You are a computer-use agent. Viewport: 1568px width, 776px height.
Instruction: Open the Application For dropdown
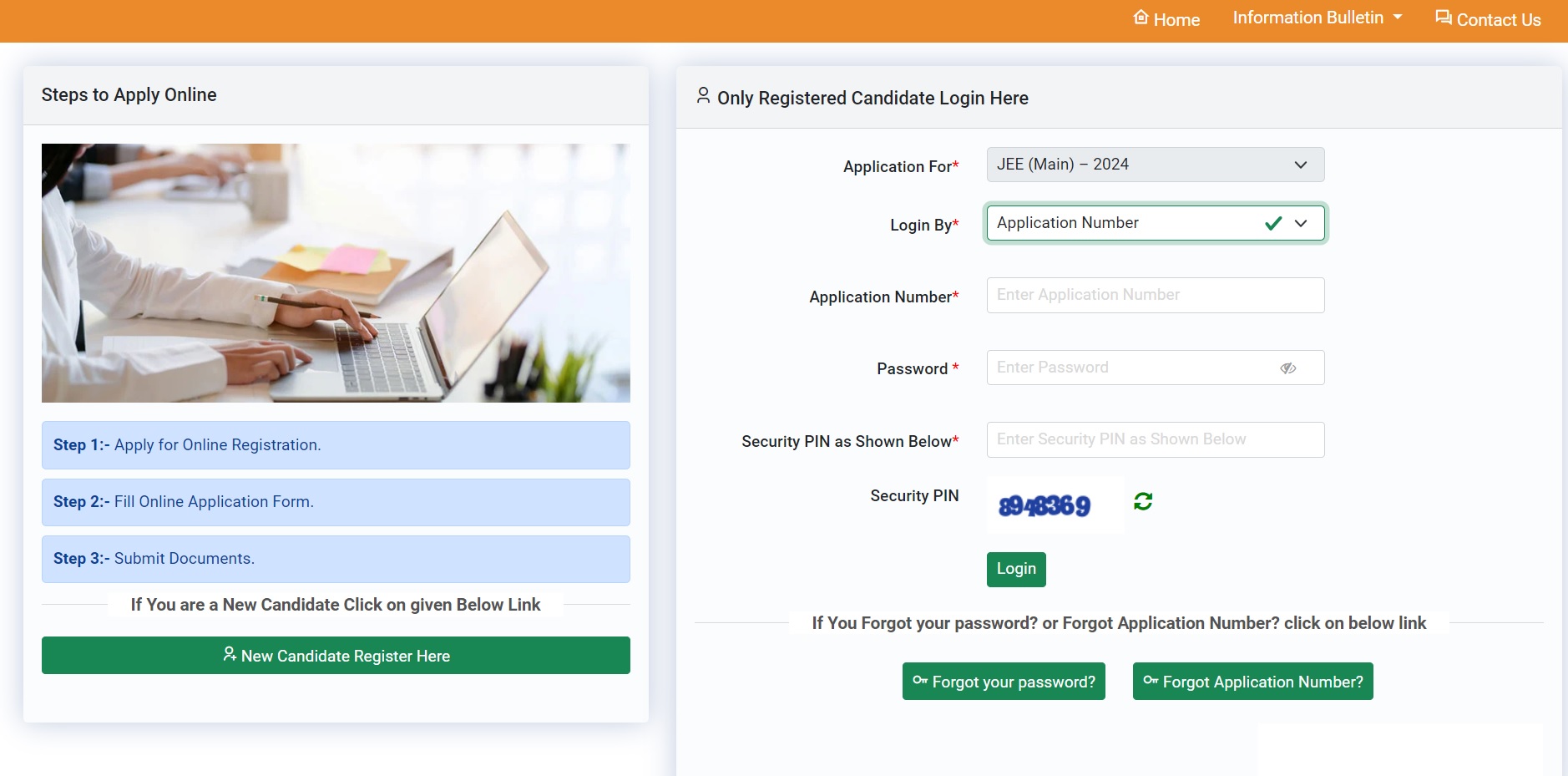pyautogui.click(x=1155, y=165)
